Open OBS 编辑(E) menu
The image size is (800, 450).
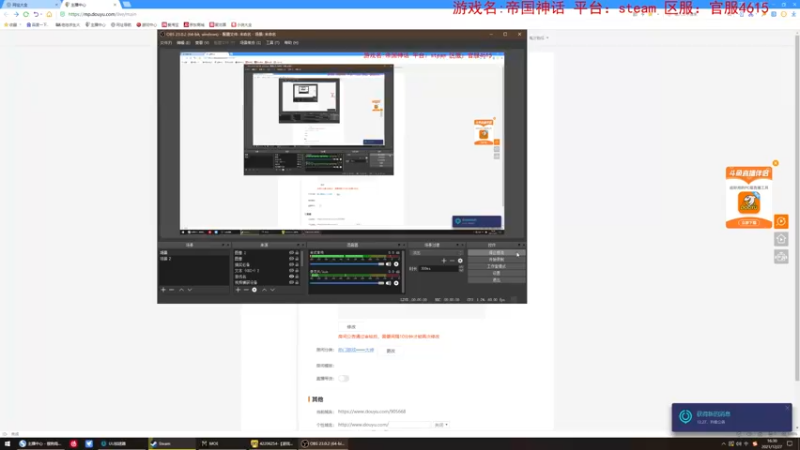tap(183, 43)
